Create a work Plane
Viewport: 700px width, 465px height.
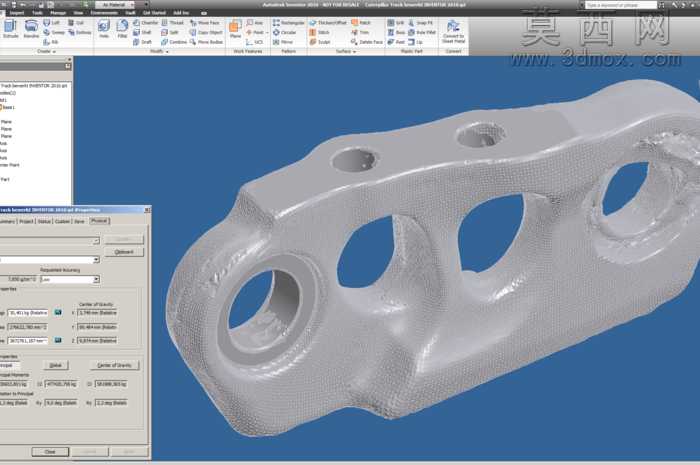click(235, 29)
